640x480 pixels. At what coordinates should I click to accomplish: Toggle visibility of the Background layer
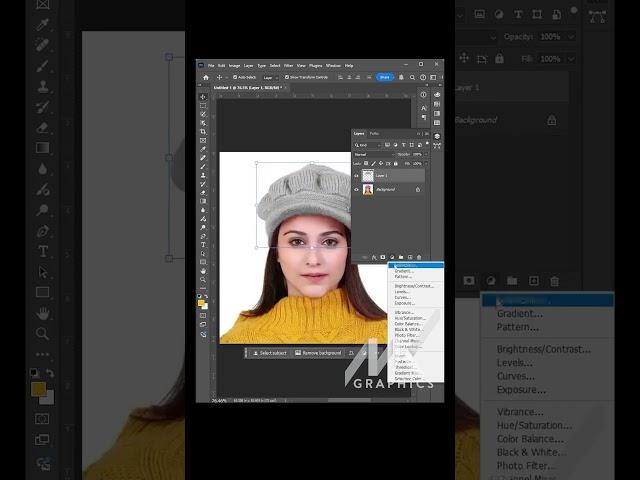[356, 189]
